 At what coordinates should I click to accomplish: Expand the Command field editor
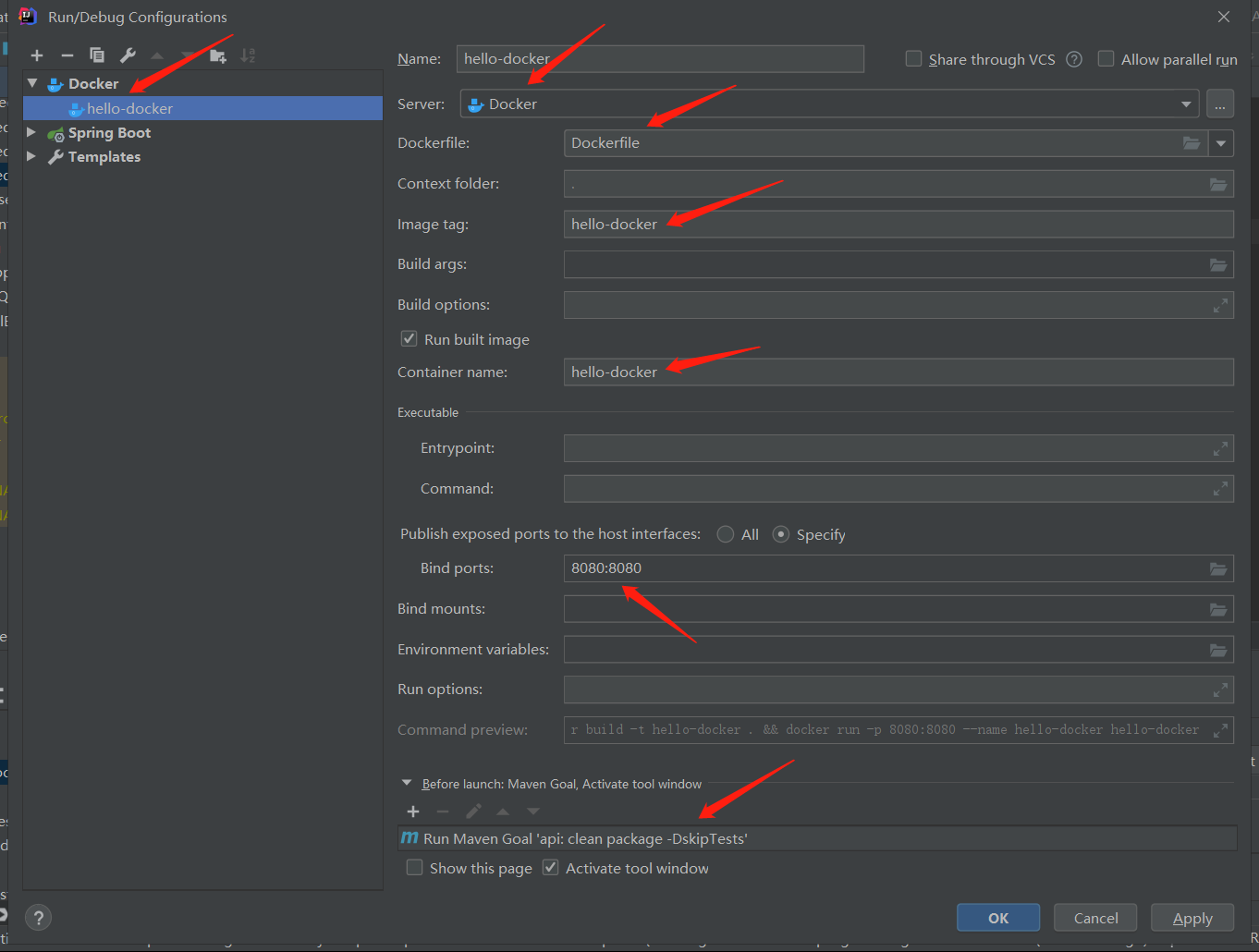1220,489
